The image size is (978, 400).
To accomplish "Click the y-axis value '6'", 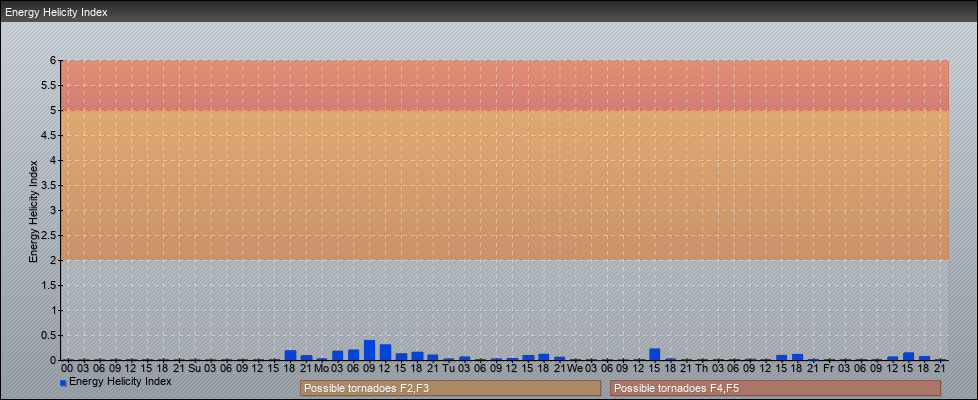I will [53, 61].
